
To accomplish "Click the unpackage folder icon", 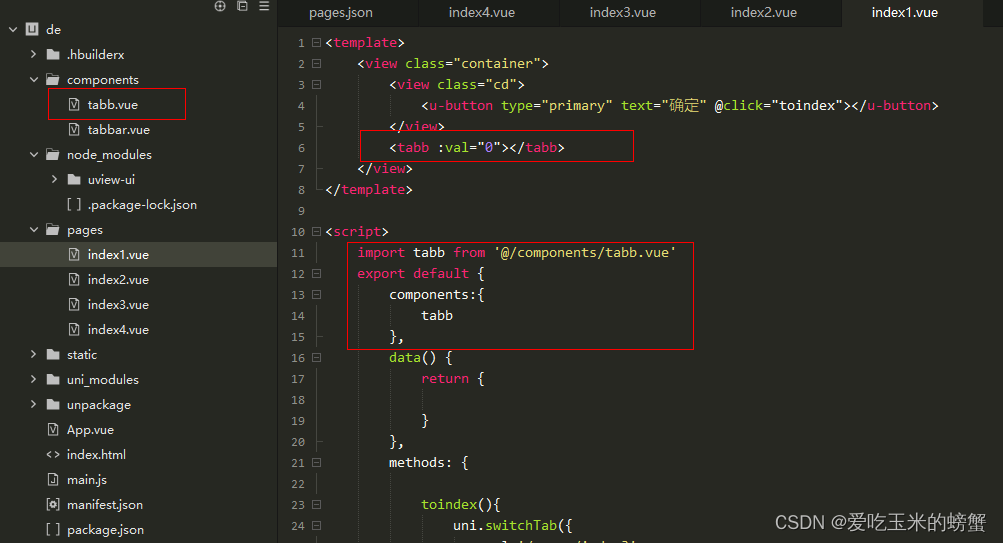I will pyautogui.click(x=54, y=404).
